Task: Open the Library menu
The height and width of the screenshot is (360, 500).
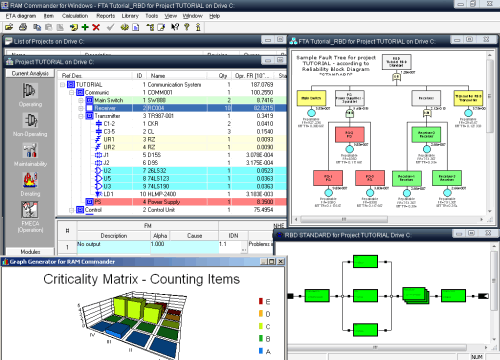Action: click(x=130, y=16)
